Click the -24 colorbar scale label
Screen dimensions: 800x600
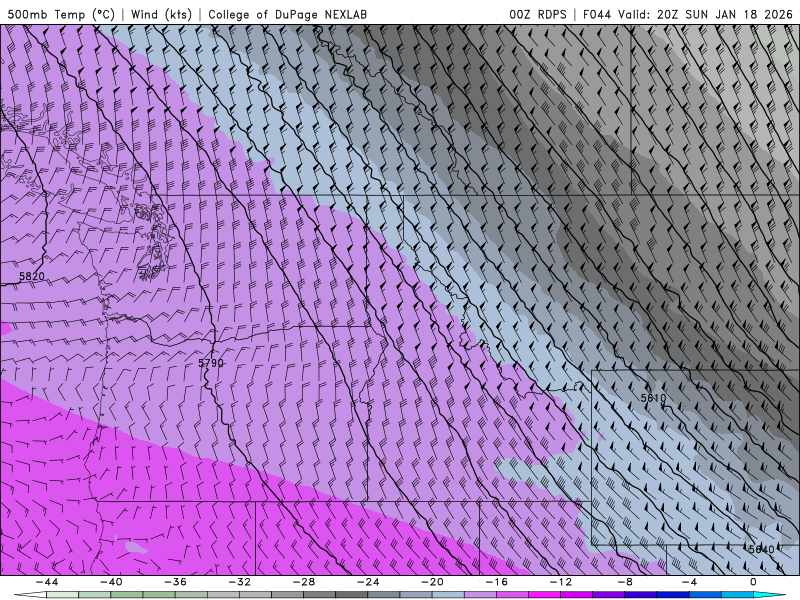(368, 582)
